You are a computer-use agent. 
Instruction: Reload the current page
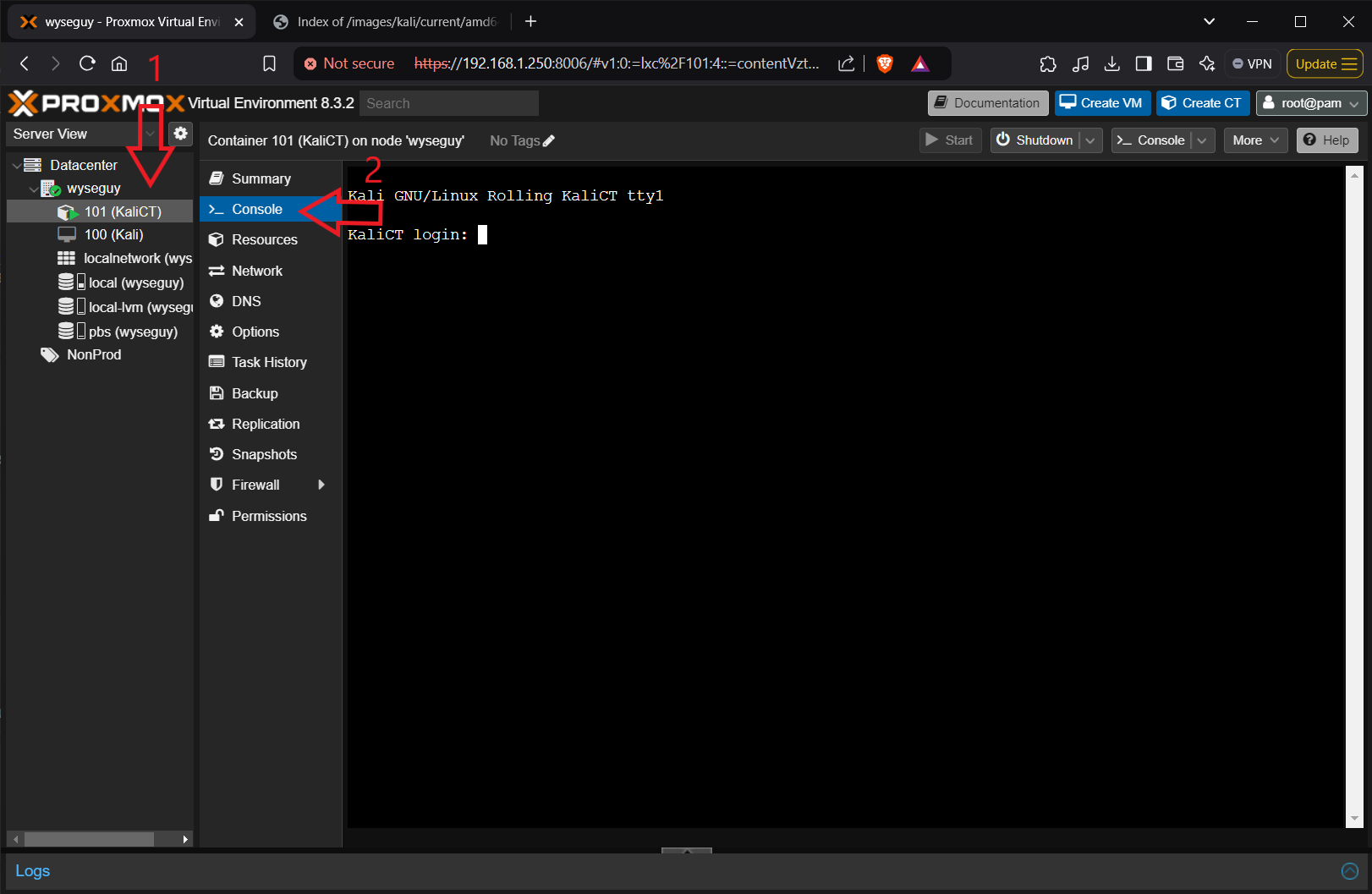[x=87, y=63]
